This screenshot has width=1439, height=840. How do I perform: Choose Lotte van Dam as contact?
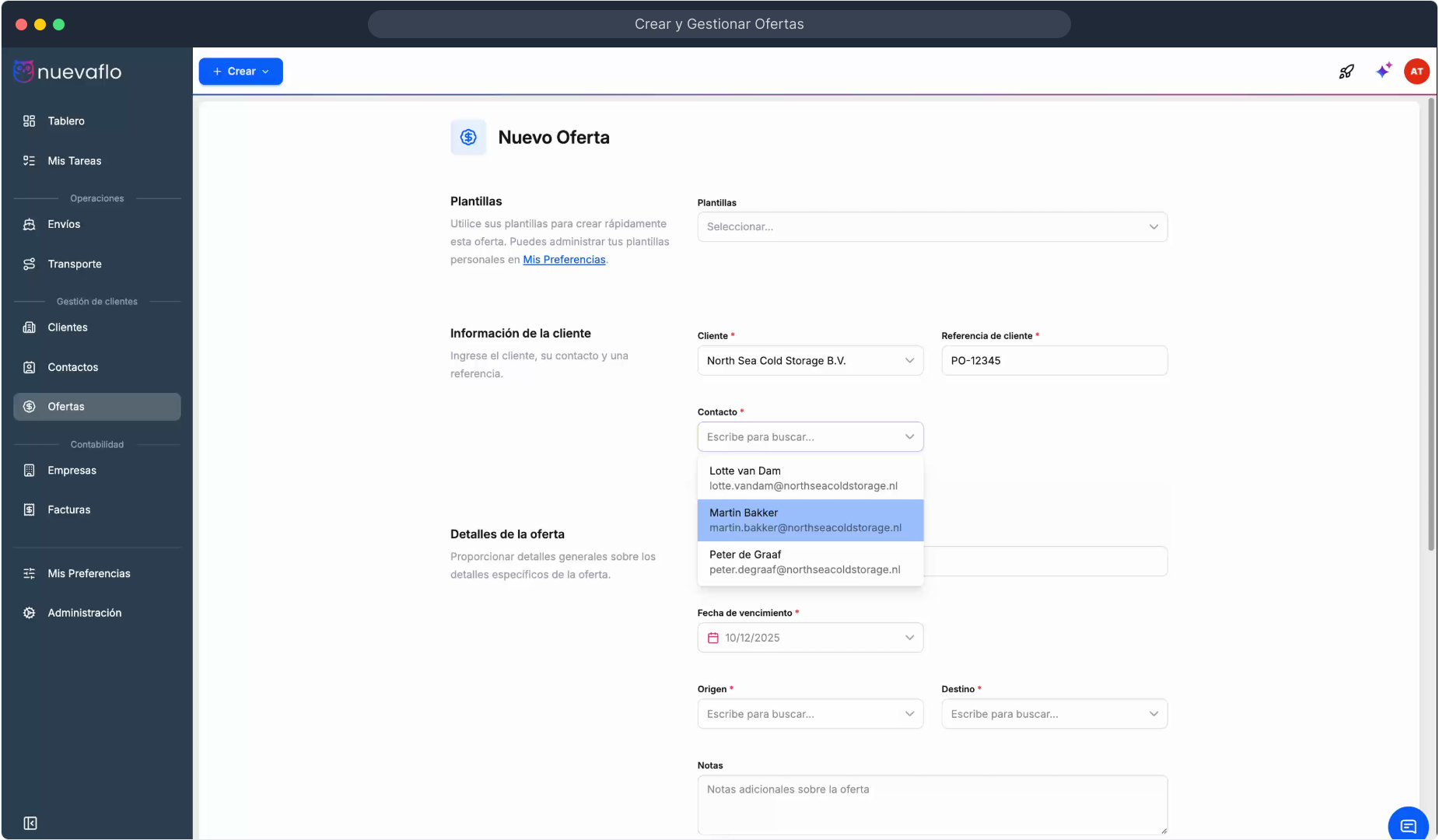click(810, 478)
